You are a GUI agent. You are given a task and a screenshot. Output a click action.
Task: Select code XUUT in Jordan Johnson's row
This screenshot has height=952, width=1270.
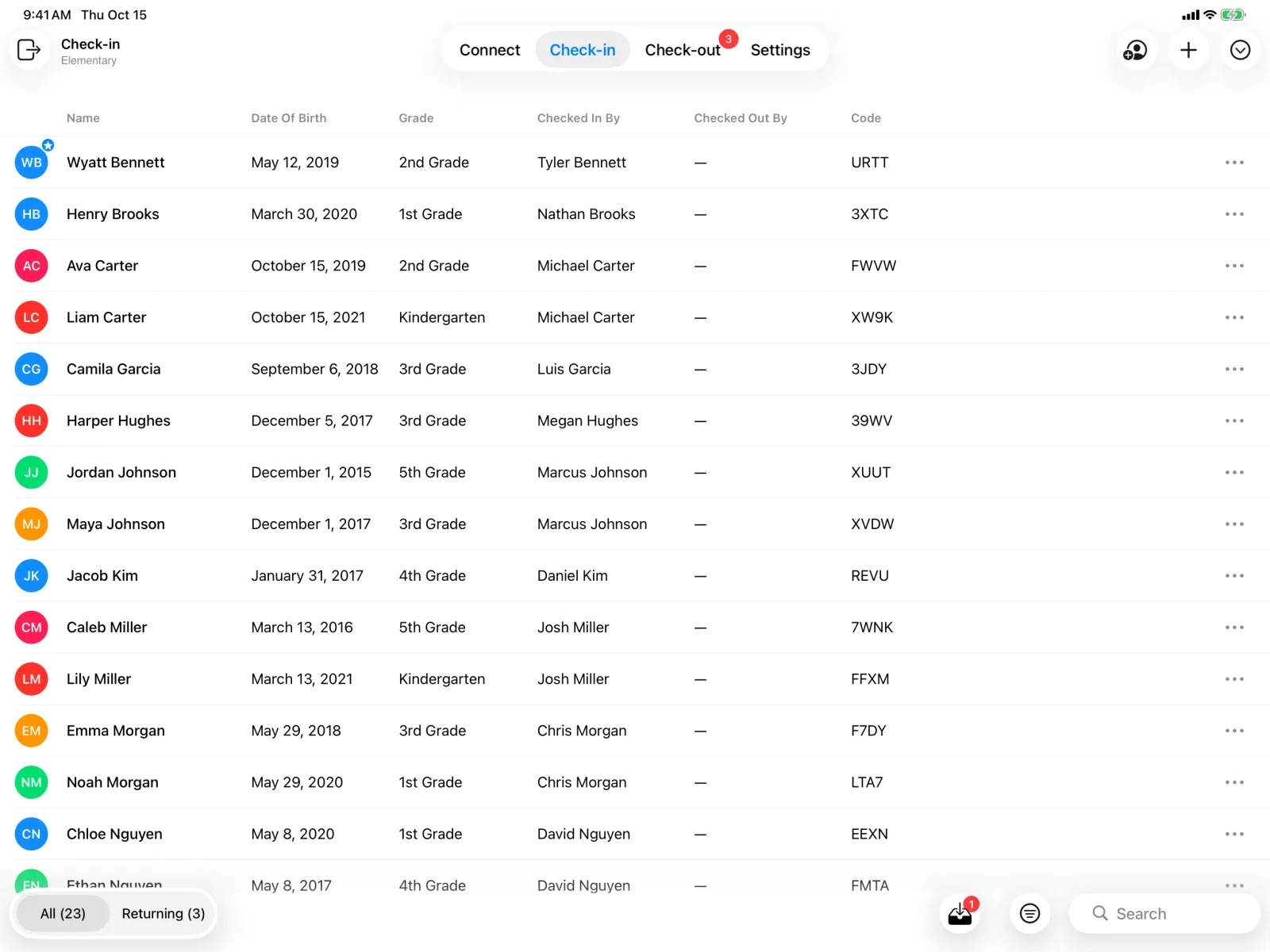pyautogui.click(x=871, y=472)
